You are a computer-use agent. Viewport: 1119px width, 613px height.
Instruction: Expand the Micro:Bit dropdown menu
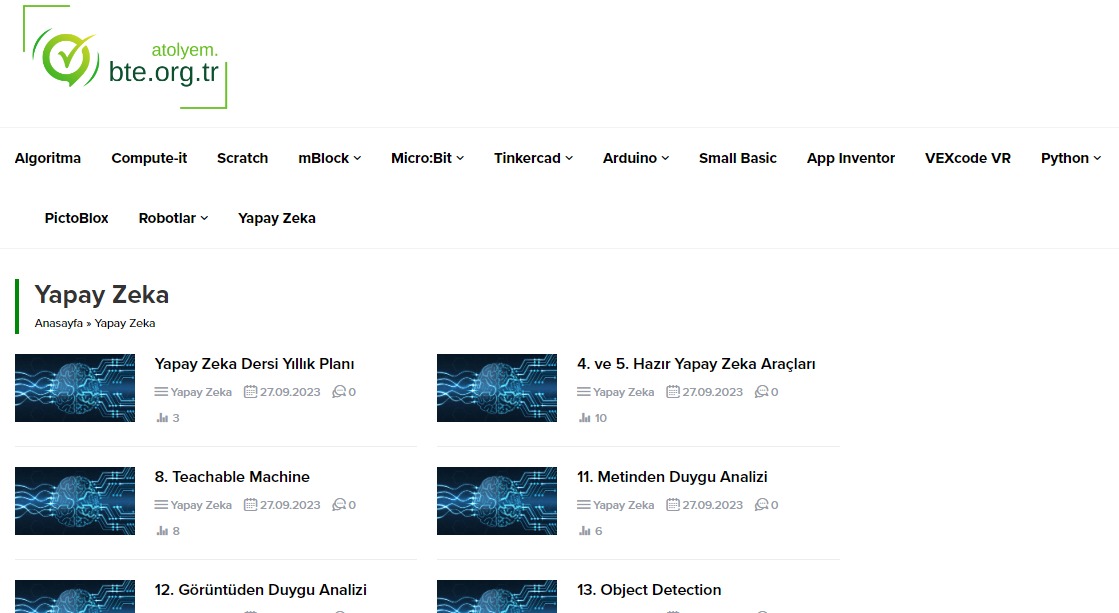(x=427, y=158)
